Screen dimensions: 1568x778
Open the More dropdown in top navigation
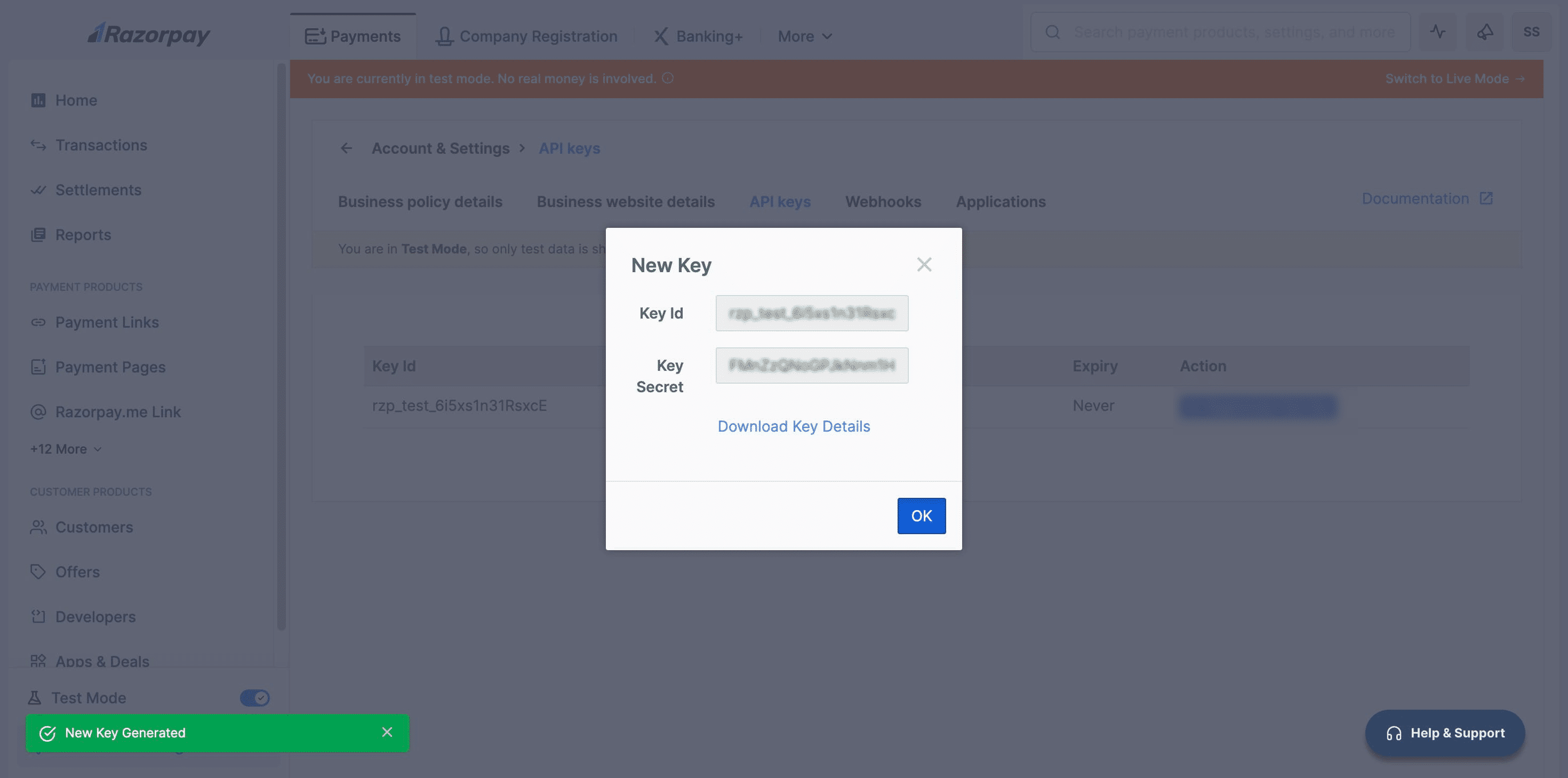click(x=804, y=37)
